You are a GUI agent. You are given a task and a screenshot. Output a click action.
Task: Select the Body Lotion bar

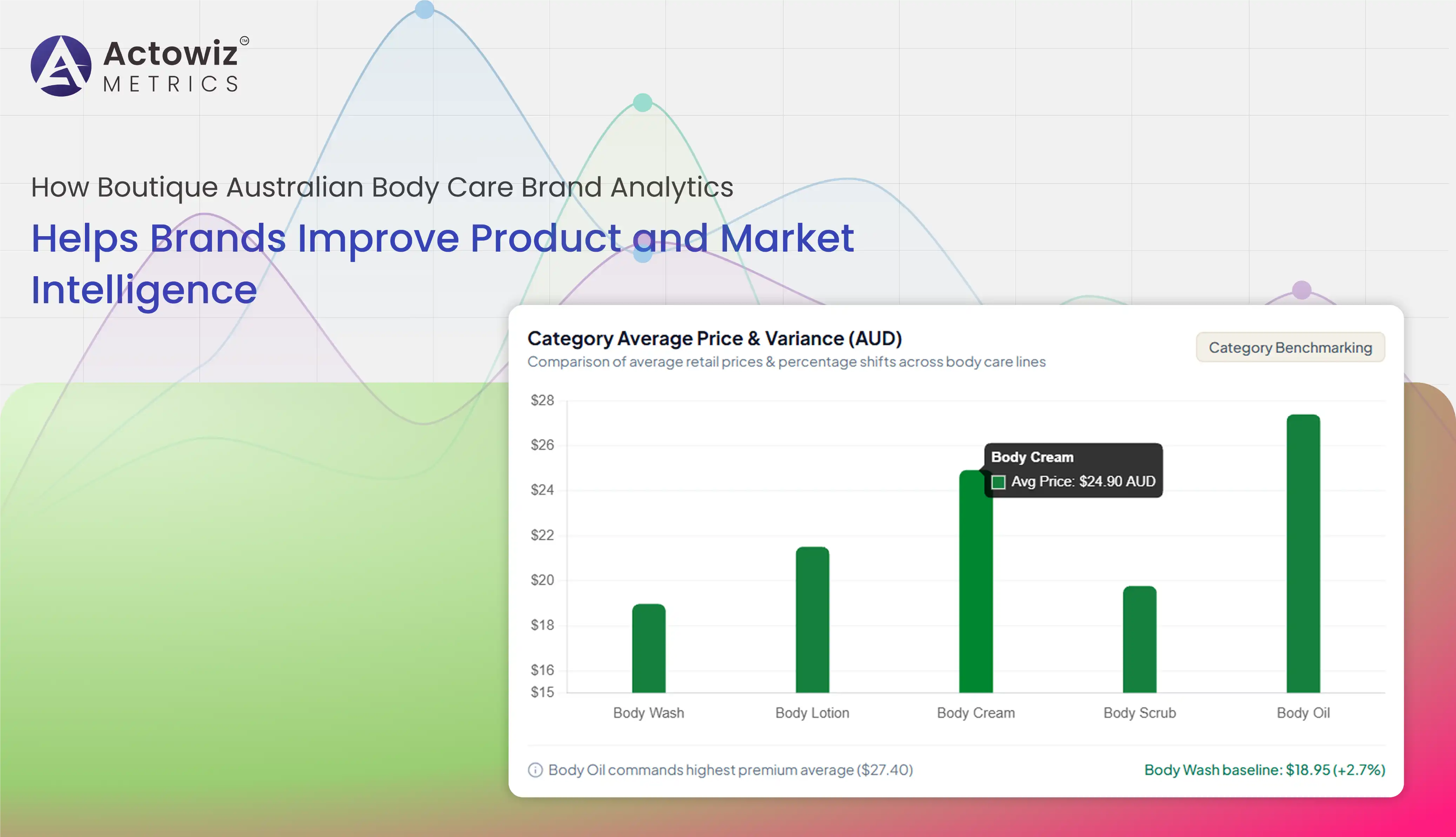[x=813, y=620]
